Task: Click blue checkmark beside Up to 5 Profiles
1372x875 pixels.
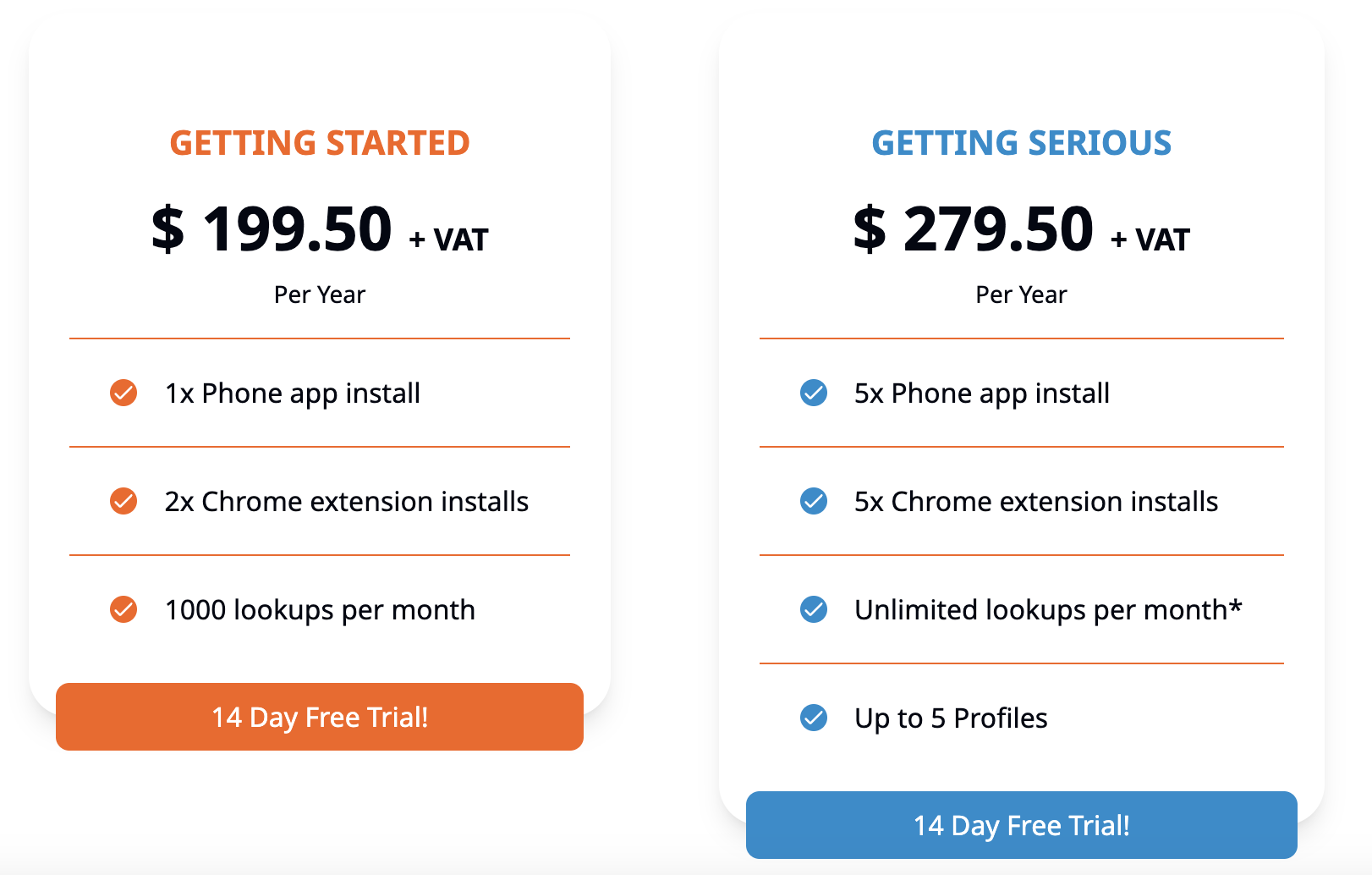Action: (x=814, y=718)
